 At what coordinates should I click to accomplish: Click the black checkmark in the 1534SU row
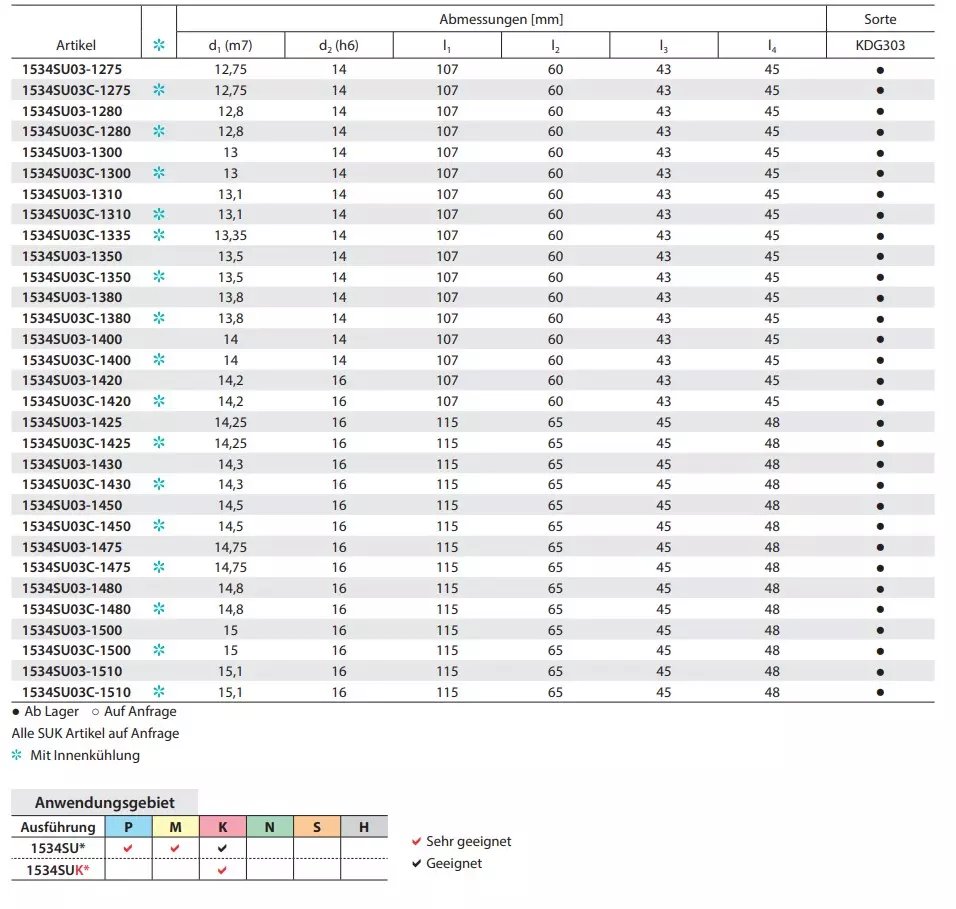tap(222, 848)
